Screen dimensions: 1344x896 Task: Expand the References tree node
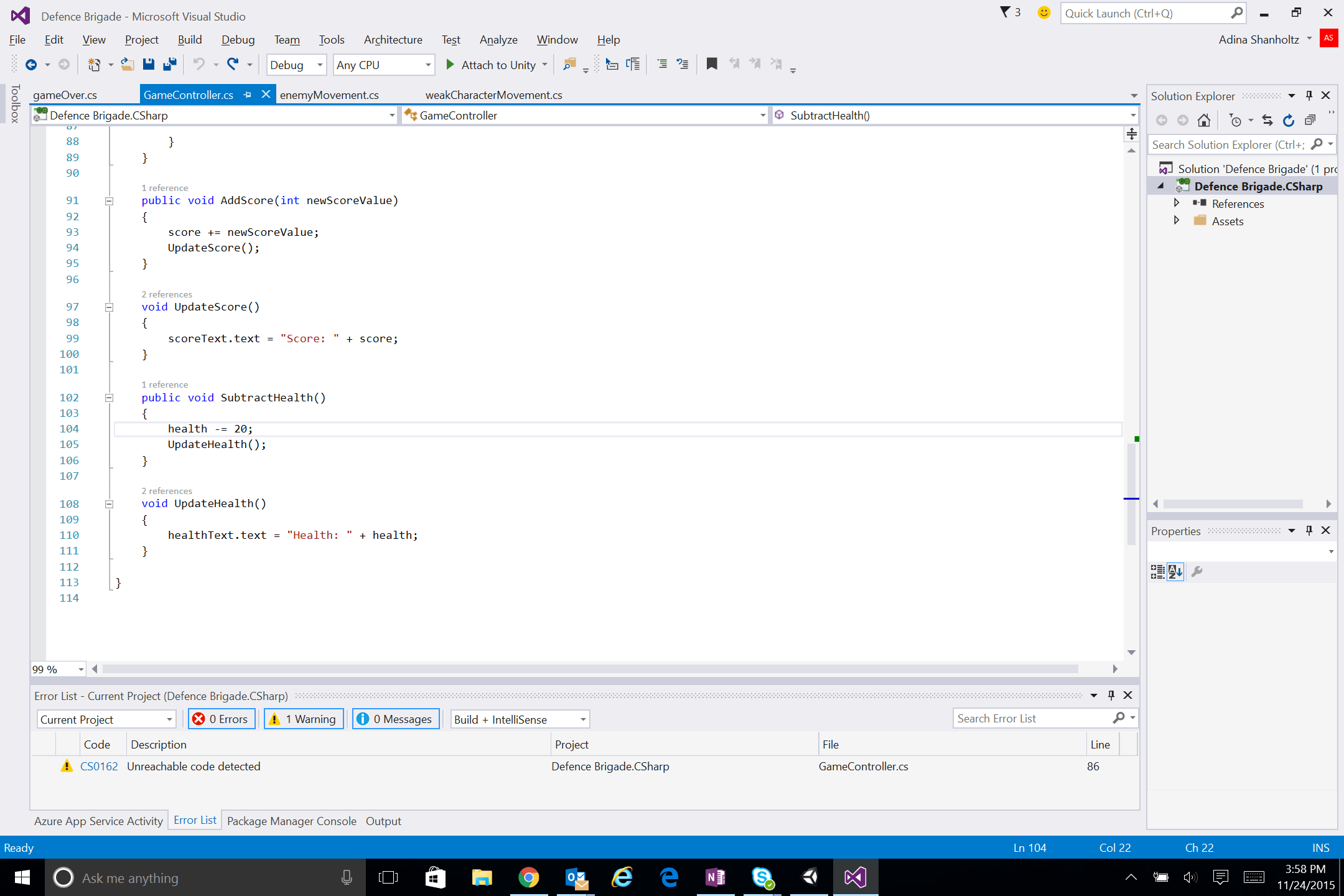click(1176, 203)
